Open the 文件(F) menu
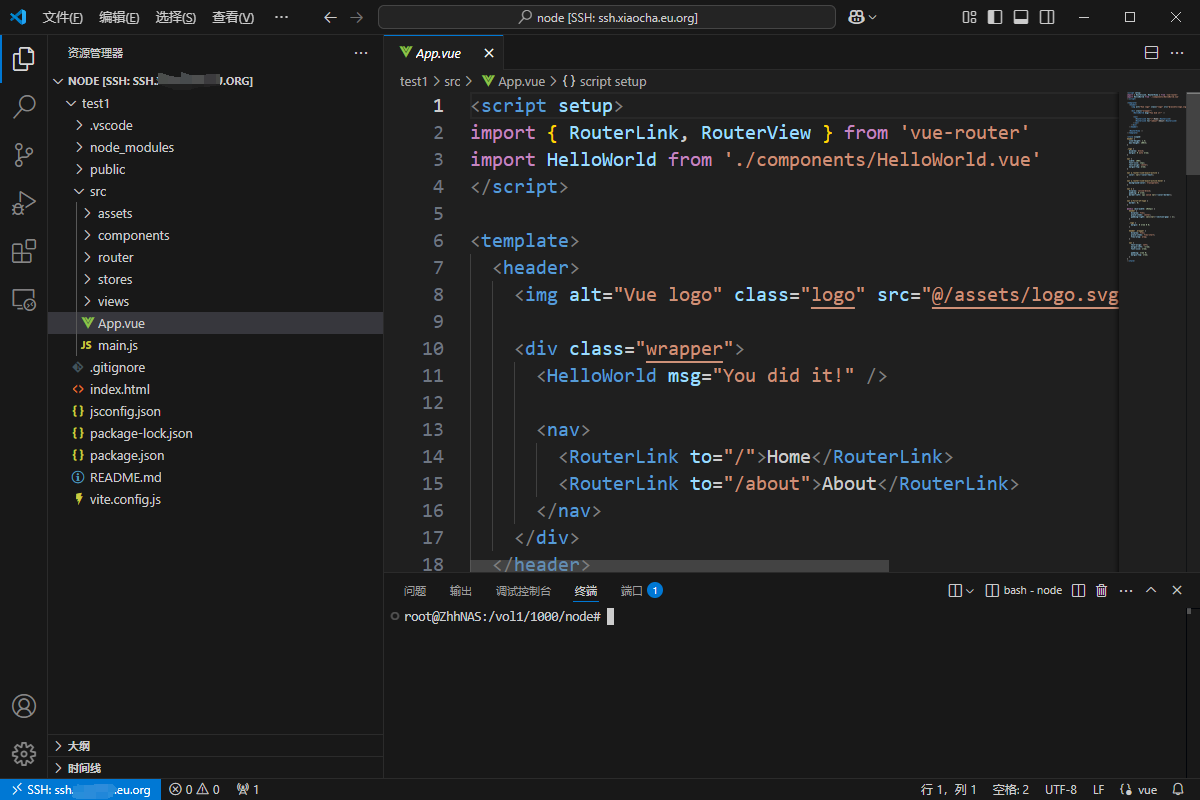The width and height of the screenshot is (1200, 800). point(63,17)
